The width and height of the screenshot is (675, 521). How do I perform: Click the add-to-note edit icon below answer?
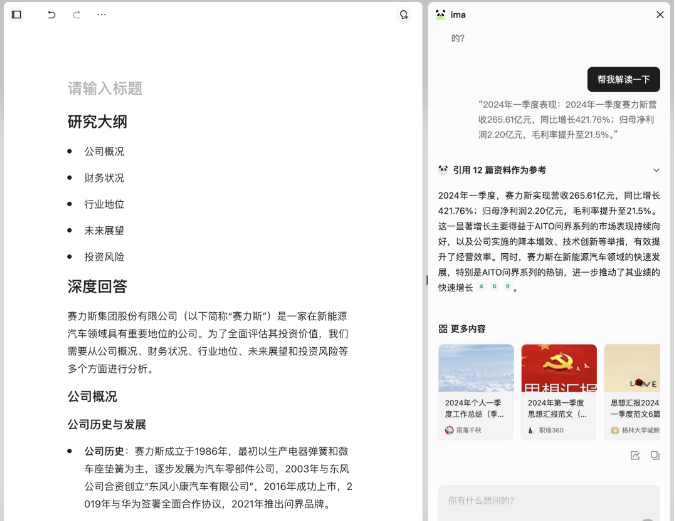pos(635,455)
